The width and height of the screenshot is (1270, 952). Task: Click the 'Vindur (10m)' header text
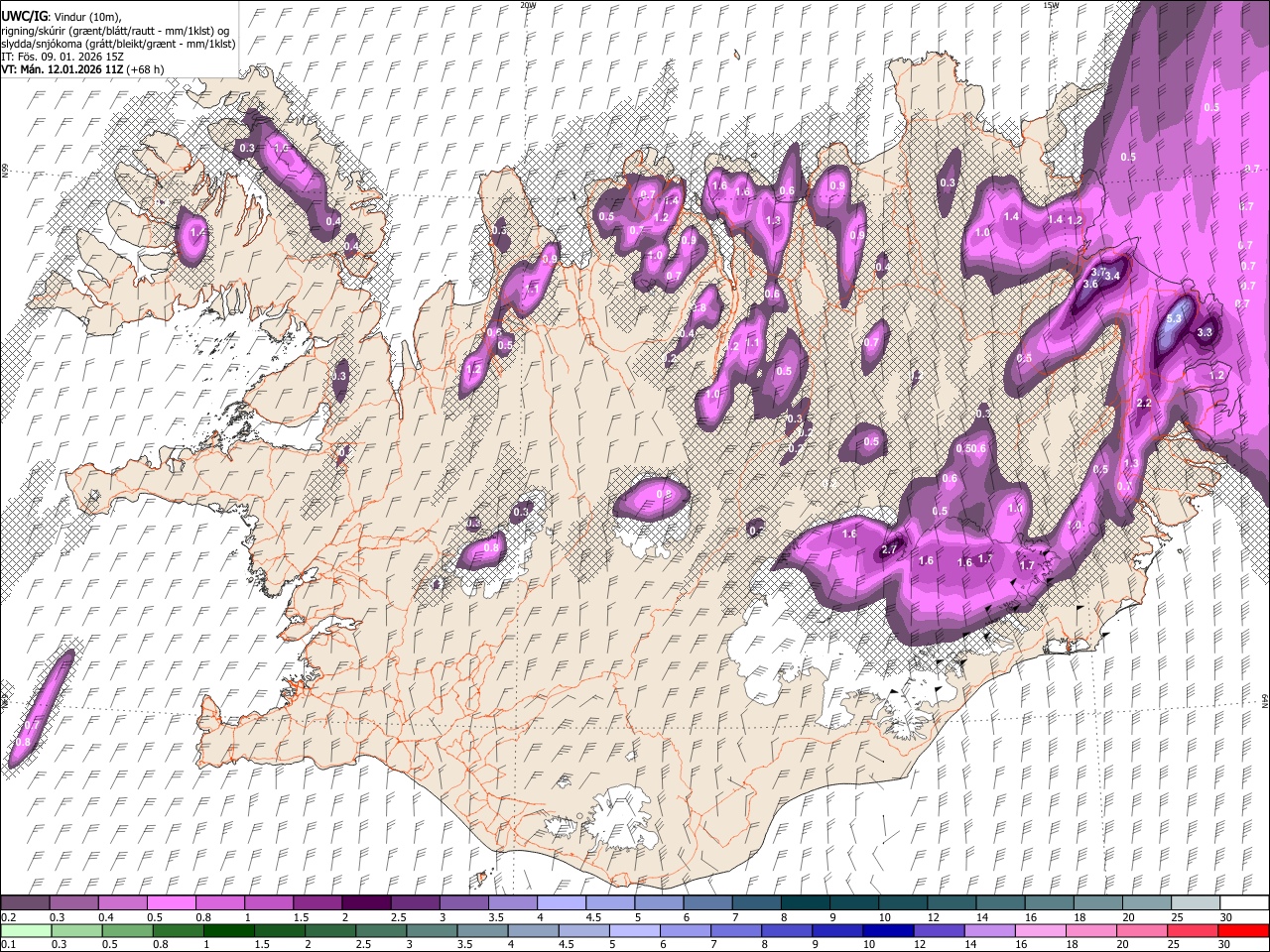pyautogui.click(x=87, y=16)
